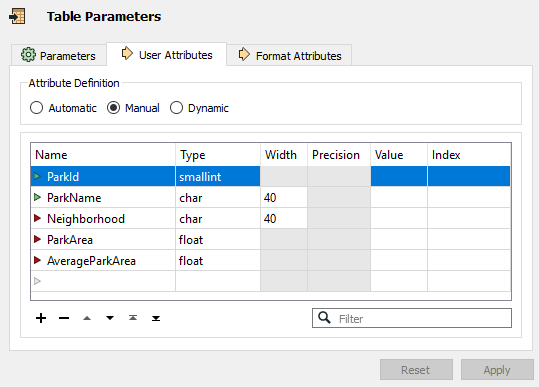539x387 pixels.
Task: Switch to the Parameters tab
Action: tap(59, 55)
